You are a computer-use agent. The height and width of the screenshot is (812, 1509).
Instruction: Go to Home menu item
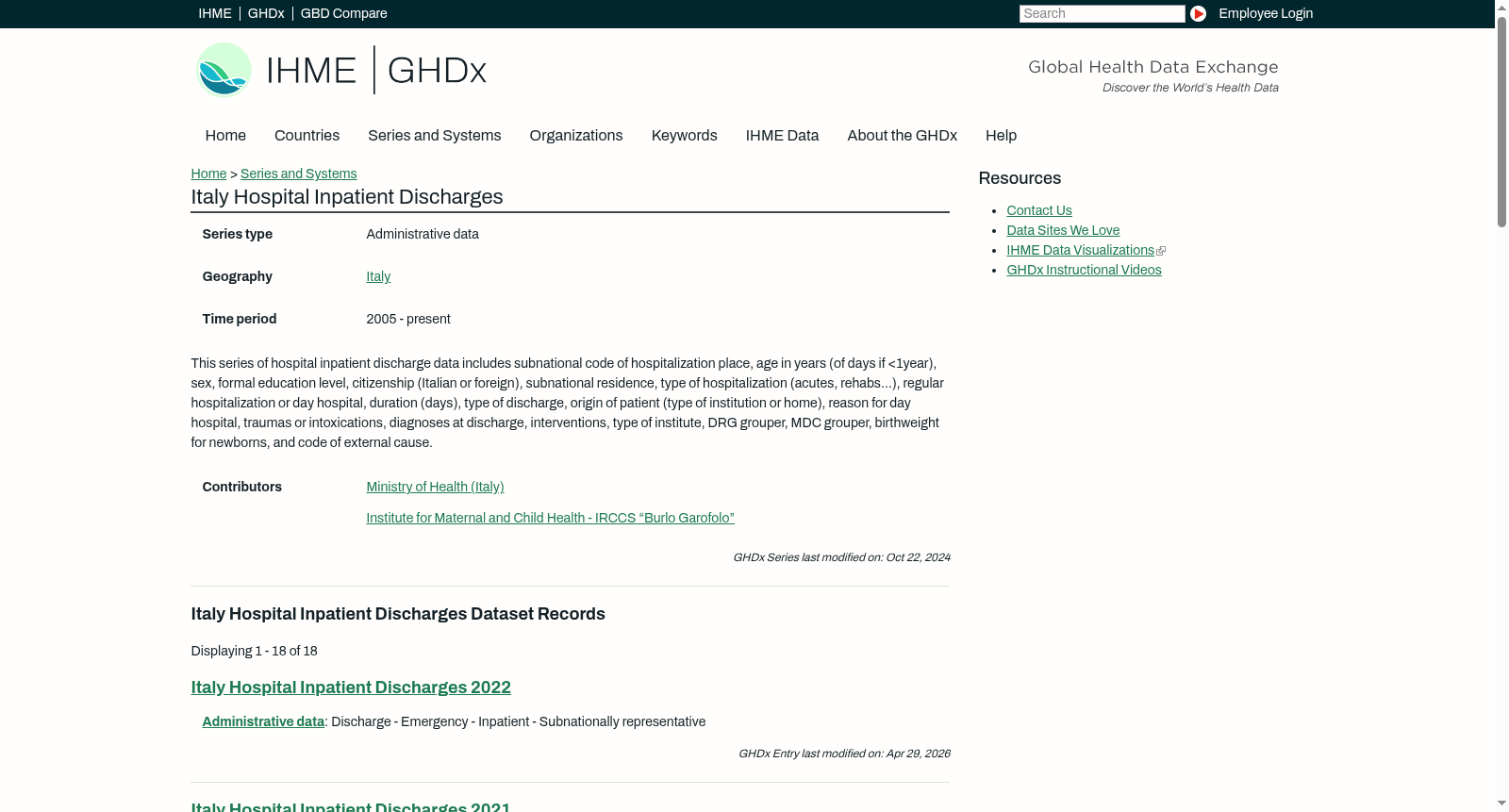point(225,136)
